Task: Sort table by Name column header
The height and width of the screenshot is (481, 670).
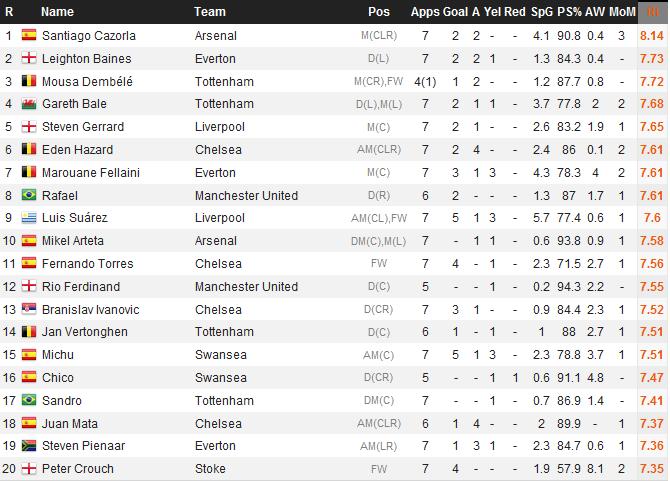Action: pos(57,12)
